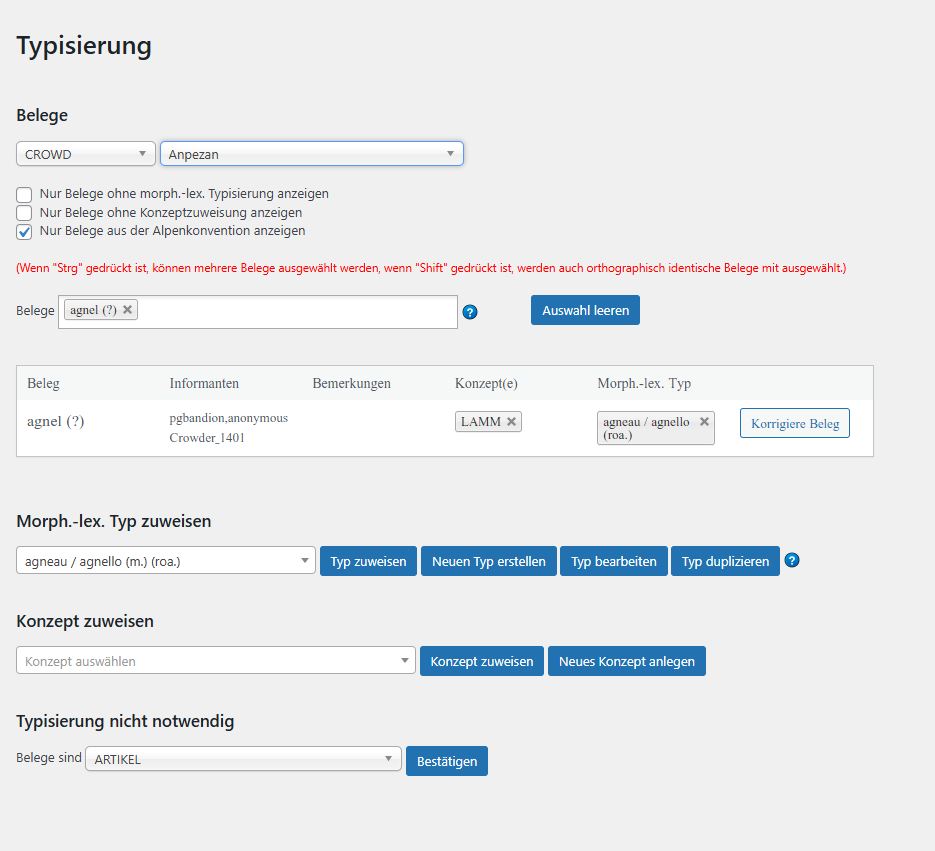Open the CROWD source dropdown
Viewport: 935px width, 851px height.
pos(86,154)
